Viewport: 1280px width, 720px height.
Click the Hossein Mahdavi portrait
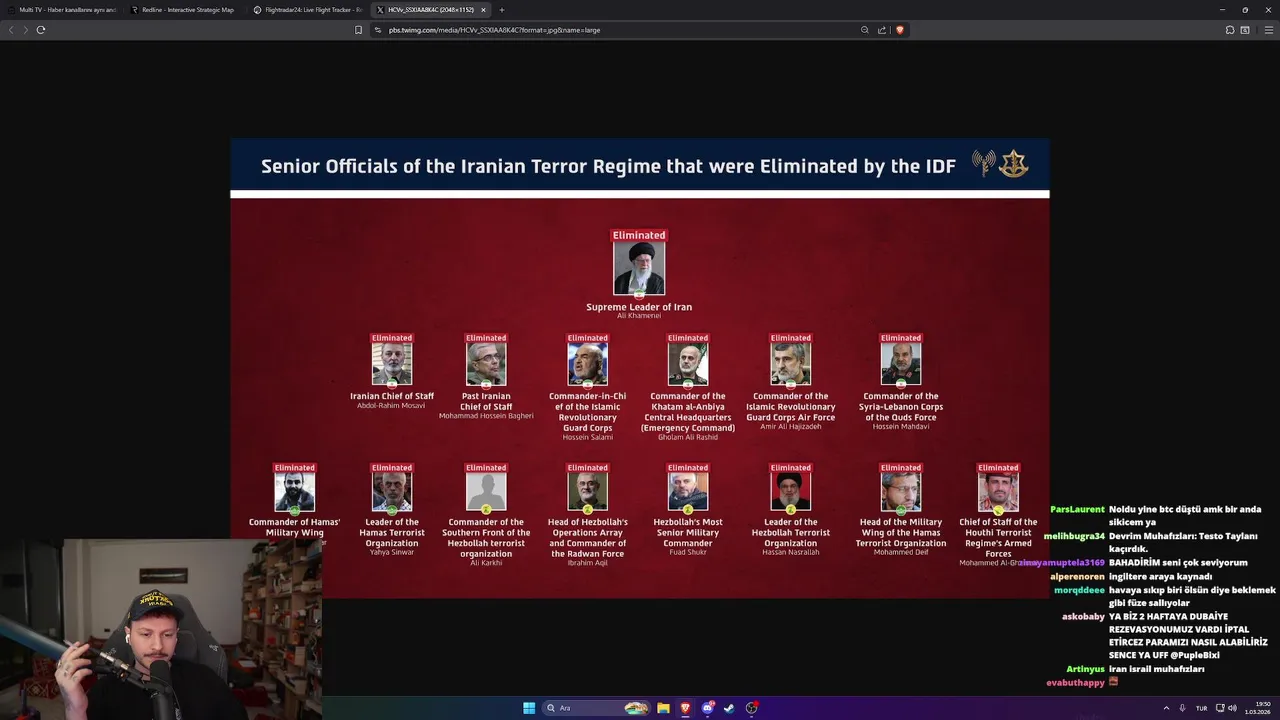(x=901, y=364)
